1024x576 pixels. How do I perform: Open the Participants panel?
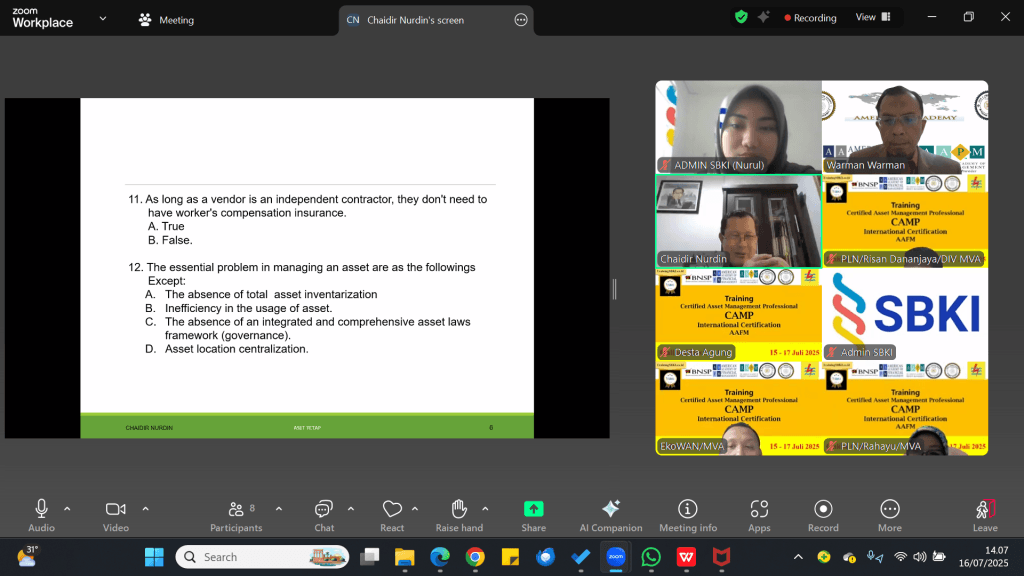[x=236, y=515]
